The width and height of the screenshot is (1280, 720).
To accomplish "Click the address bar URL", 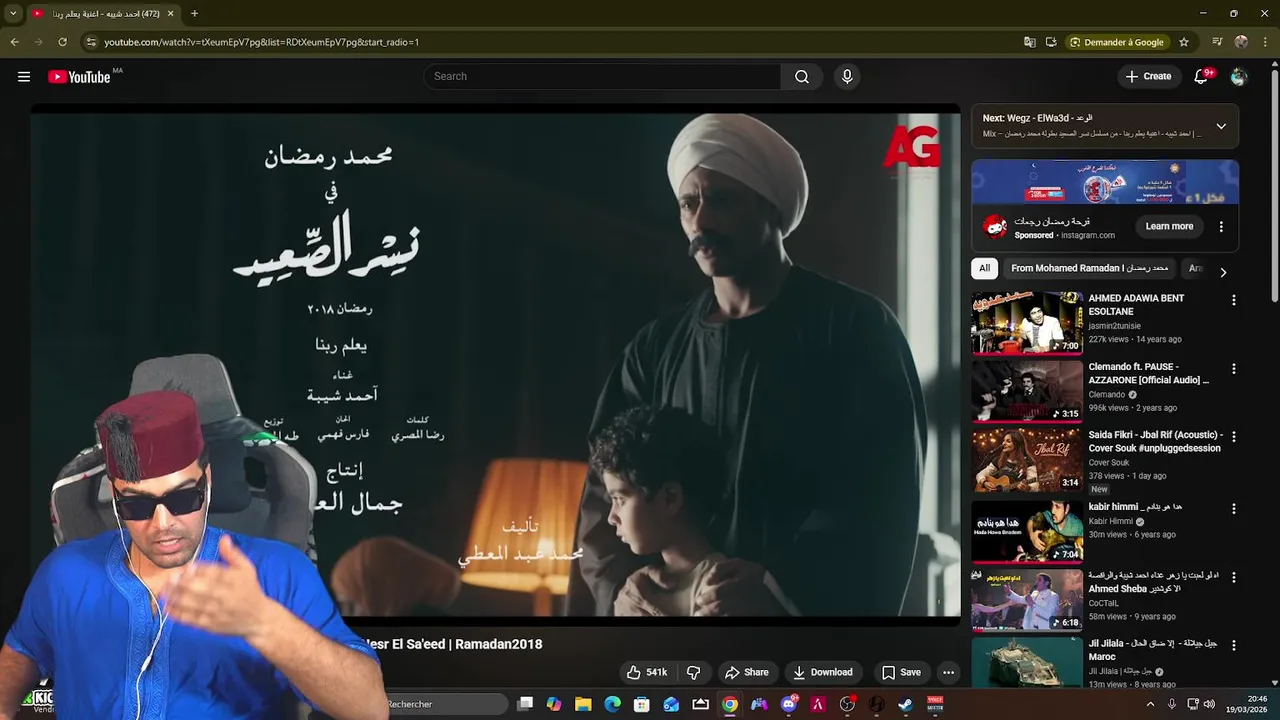I will [261, 42].
